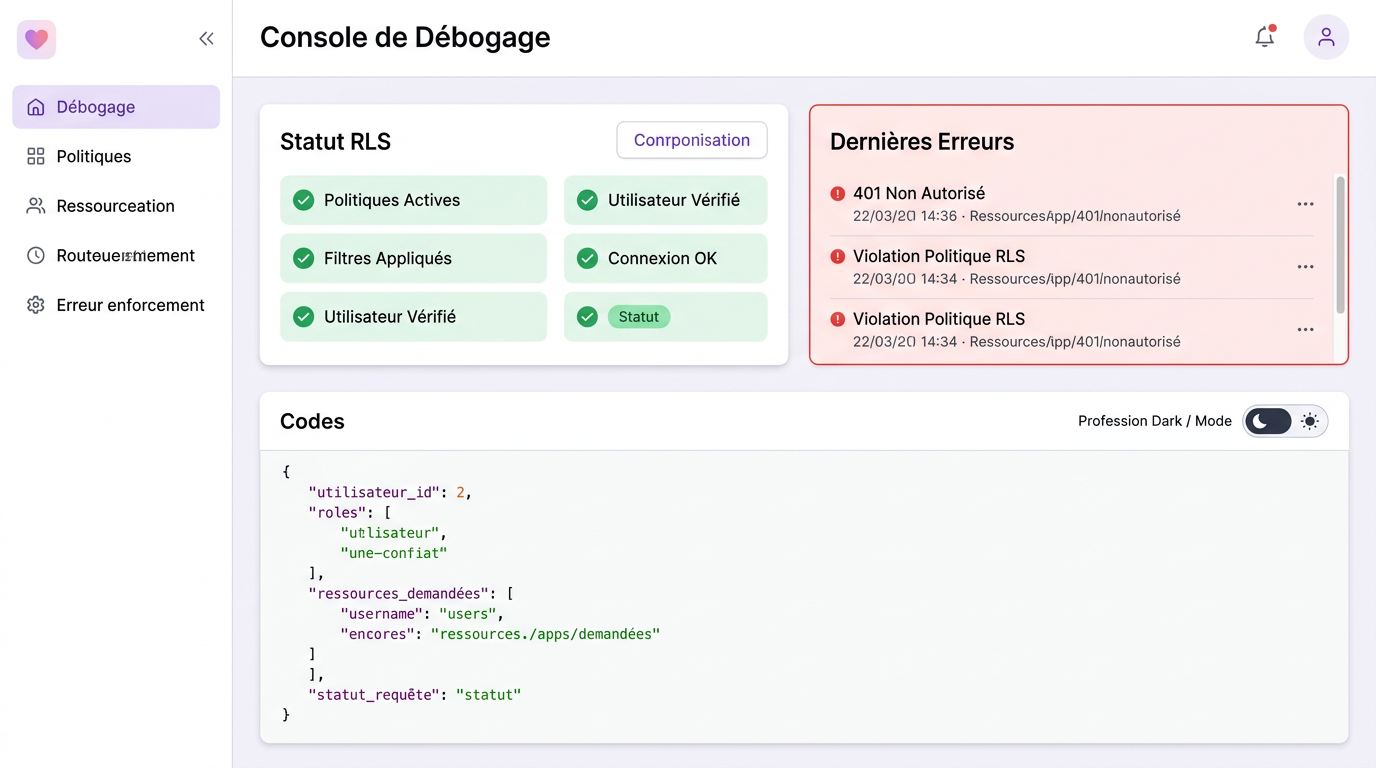Image resolution: width=1376 pixels, height=768 pixels.
Task: Click the green Statut badge
Action: (x=639, y=317)
